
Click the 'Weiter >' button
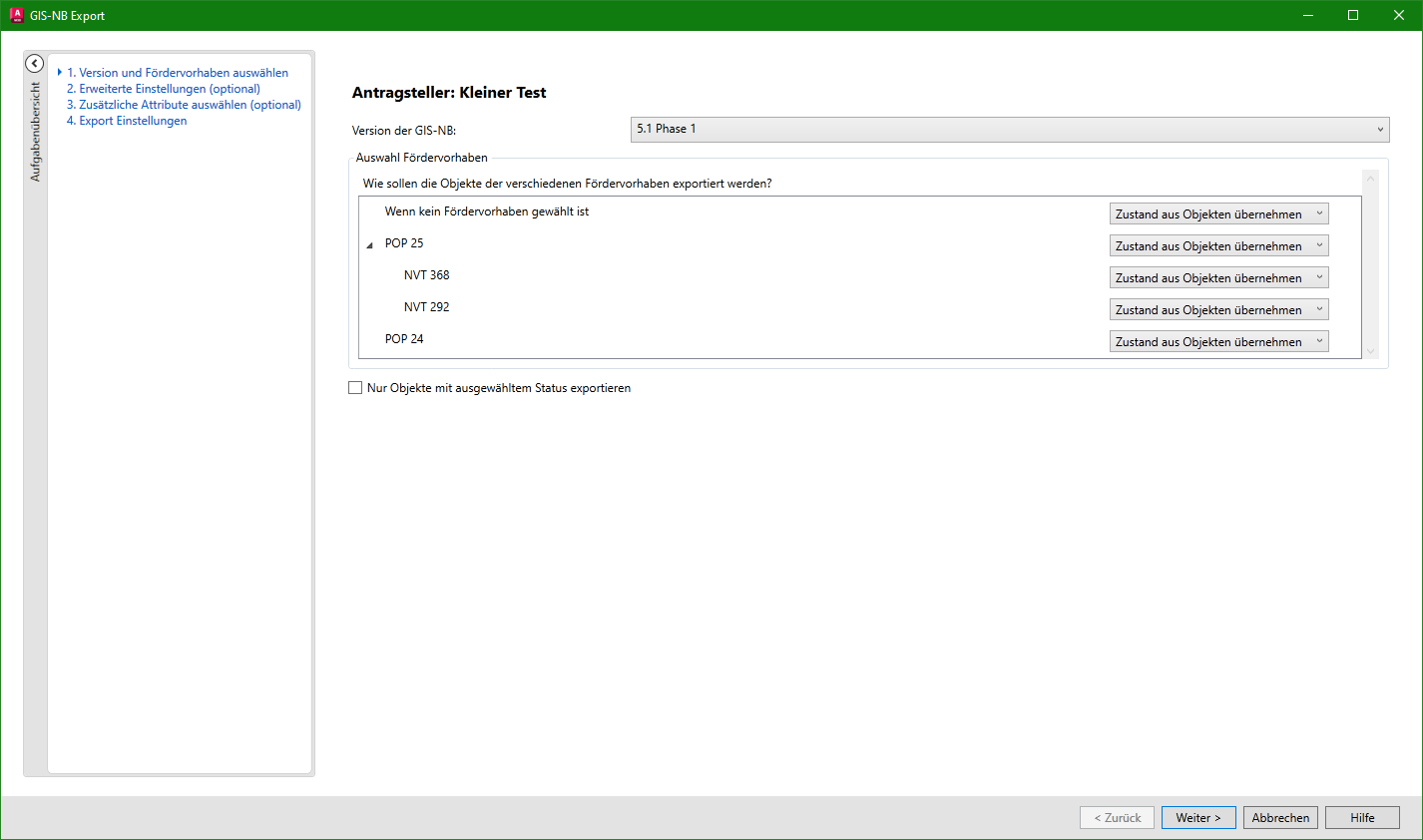pos(1198,818)
